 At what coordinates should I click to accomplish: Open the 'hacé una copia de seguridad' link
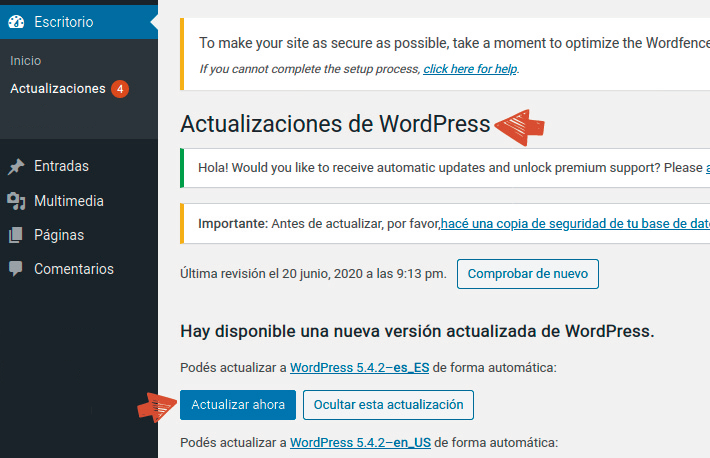tap(575, 224)
